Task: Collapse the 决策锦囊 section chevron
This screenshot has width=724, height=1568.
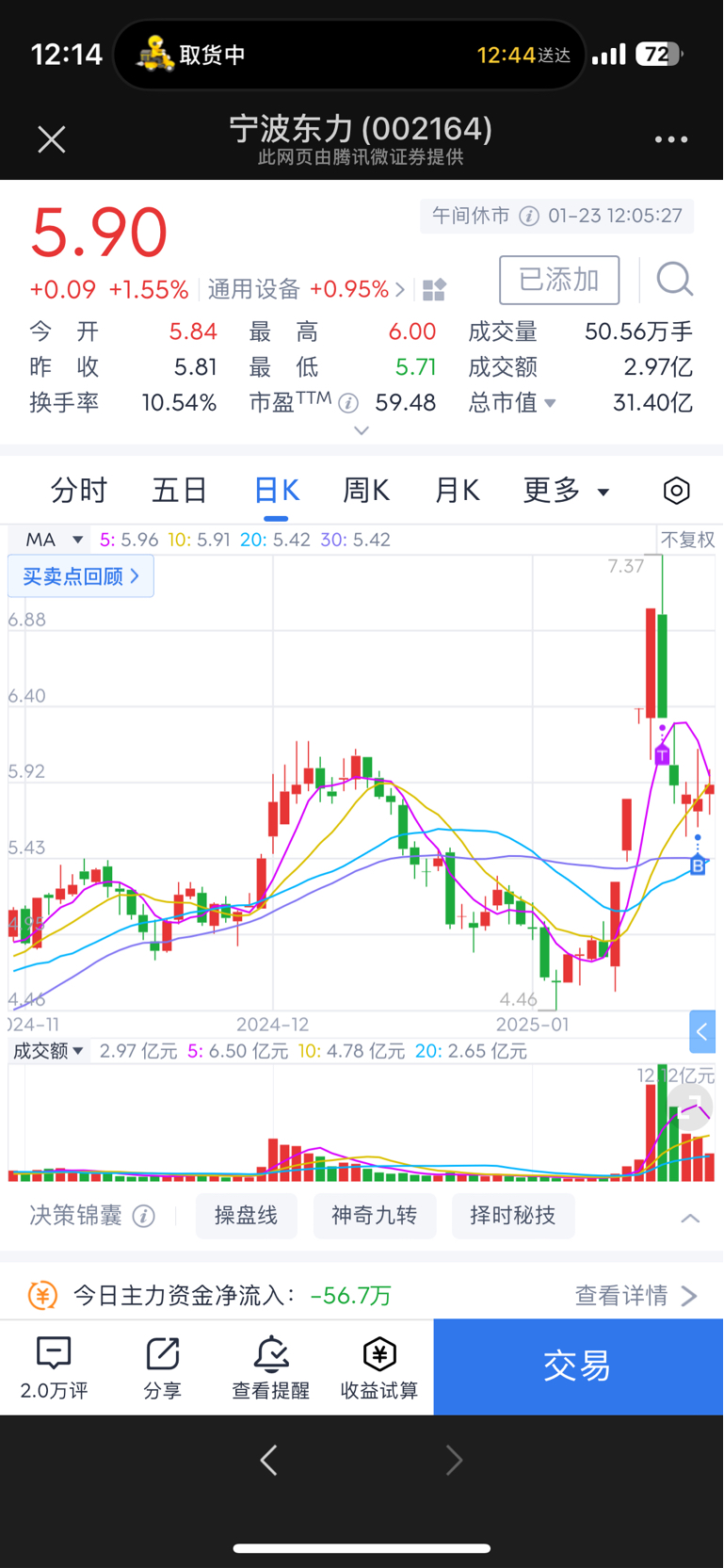Action: tap(690, 1218)
